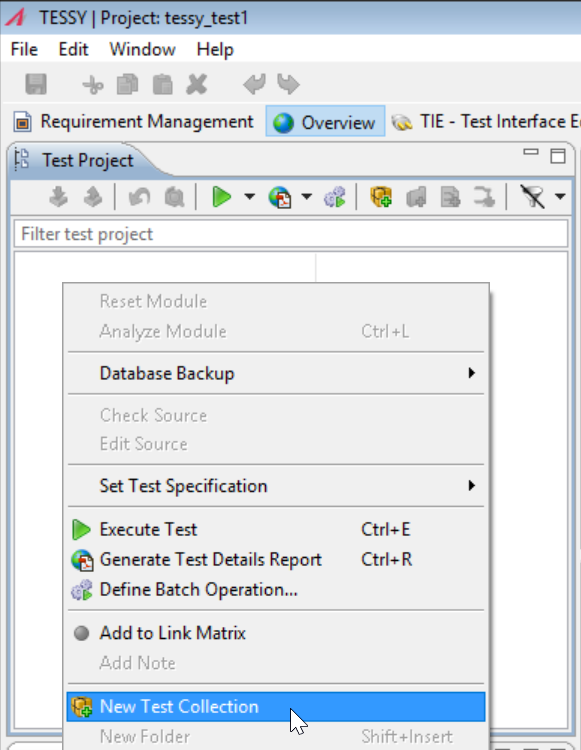581x750 pixels.
Task: Click the reset module curved arrow icon
Action: [x=139, y=197]
